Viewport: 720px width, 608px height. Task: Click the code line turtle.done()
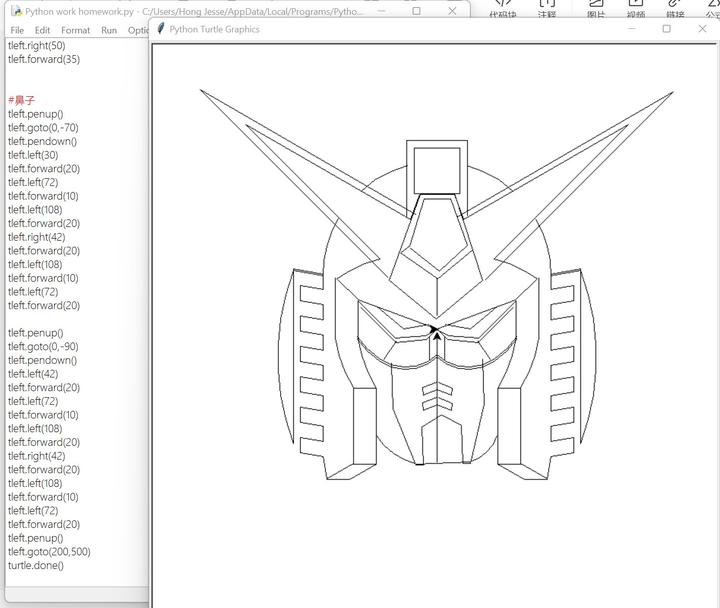coord(36,565)
